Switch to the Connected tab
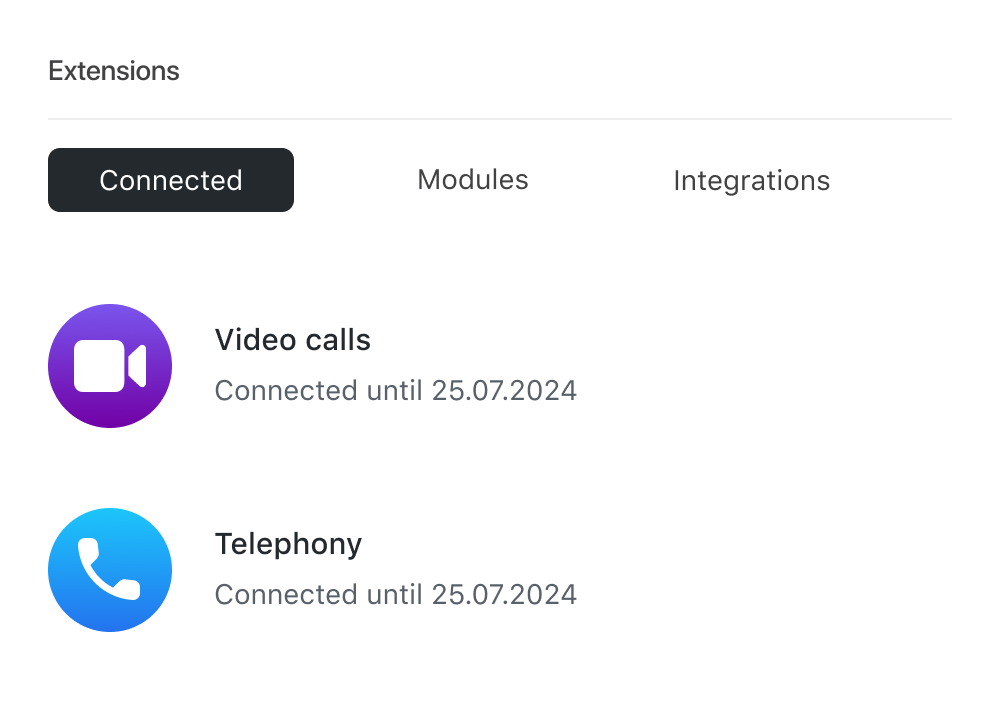The image size is (1008, 716). coord(171,180)
